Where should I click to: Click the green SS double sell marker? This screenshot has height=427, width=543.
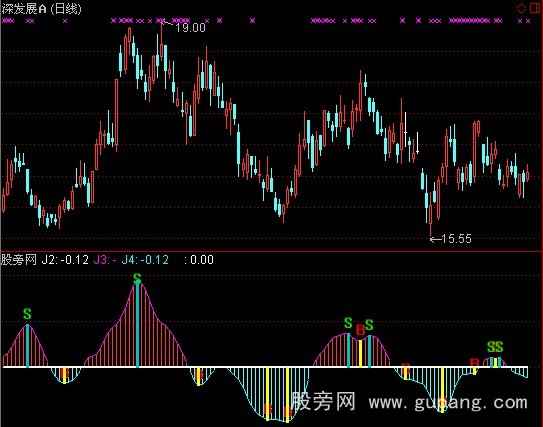[x=495, y=347]
